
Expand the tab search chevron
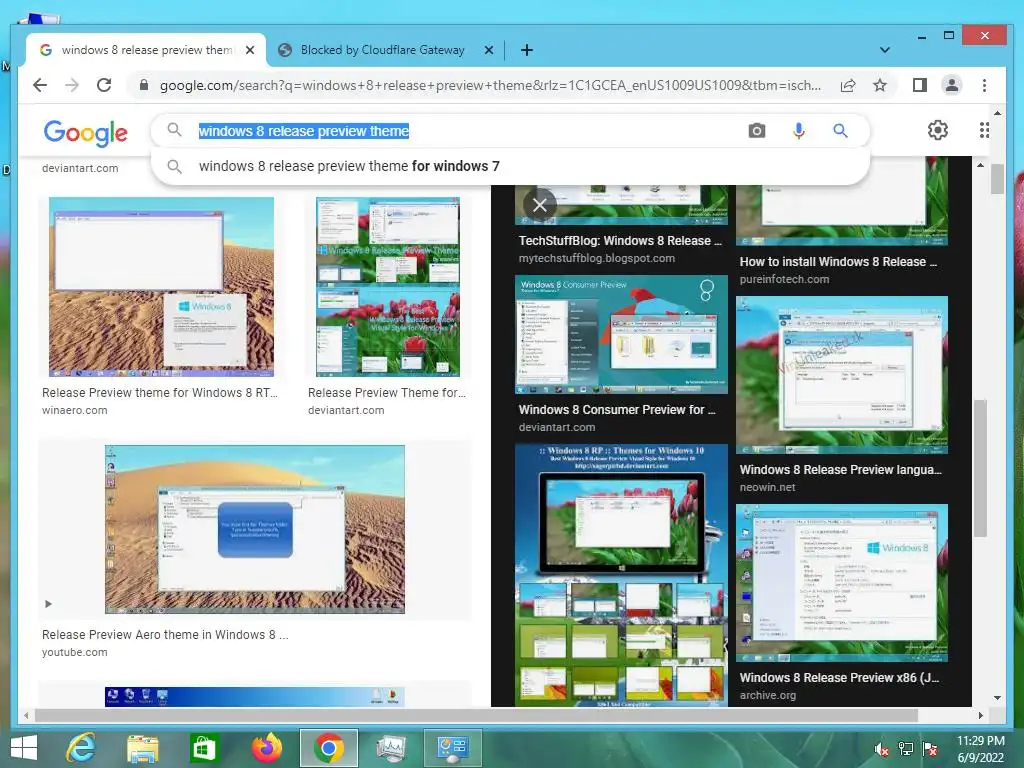click(x=884, y=50)
